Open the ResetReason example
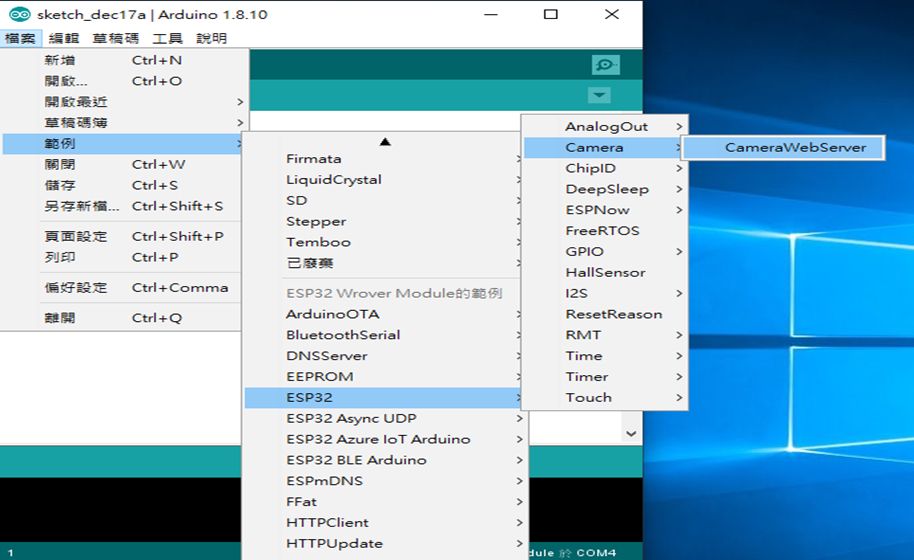Image resolution: width=914 pixels, height=560 pixels. pos(604,315)
